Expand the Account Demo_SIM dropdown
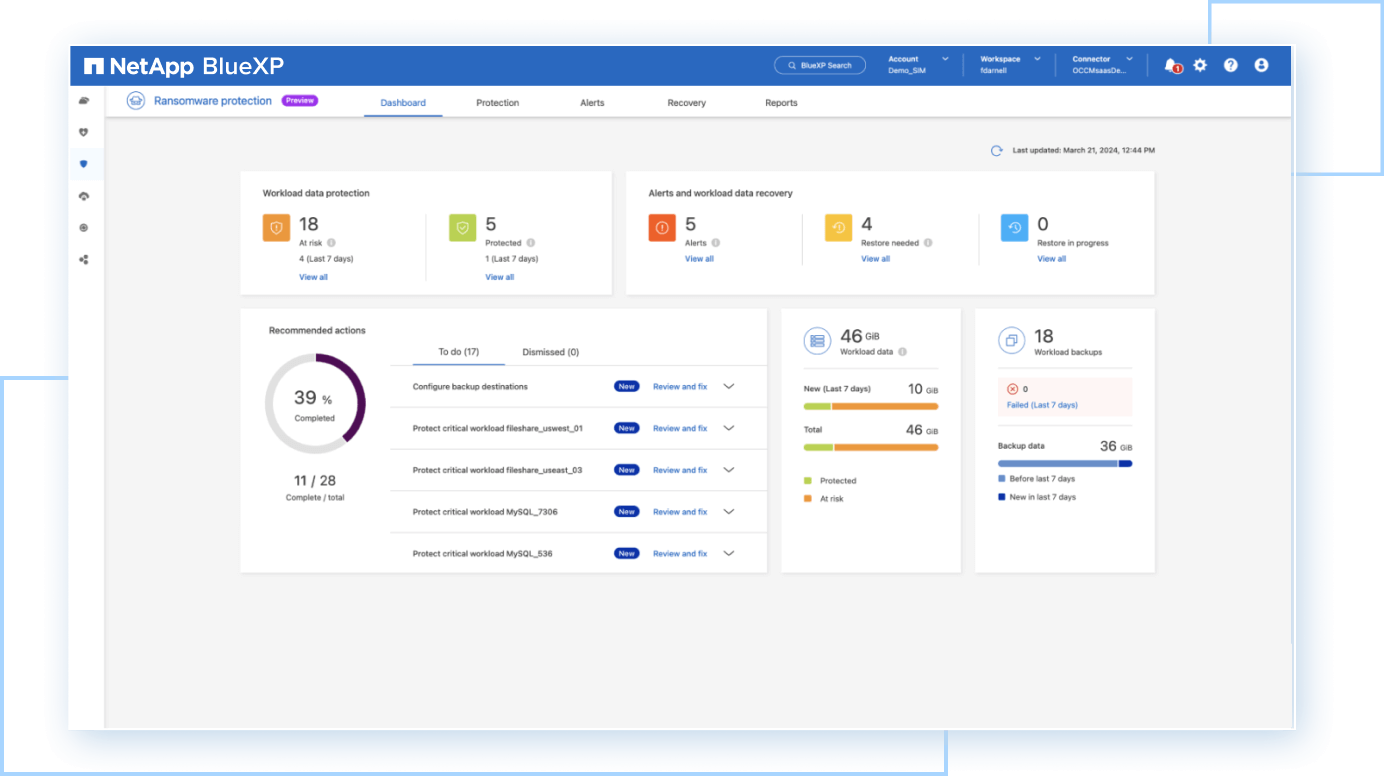 (x=916, y=64)
